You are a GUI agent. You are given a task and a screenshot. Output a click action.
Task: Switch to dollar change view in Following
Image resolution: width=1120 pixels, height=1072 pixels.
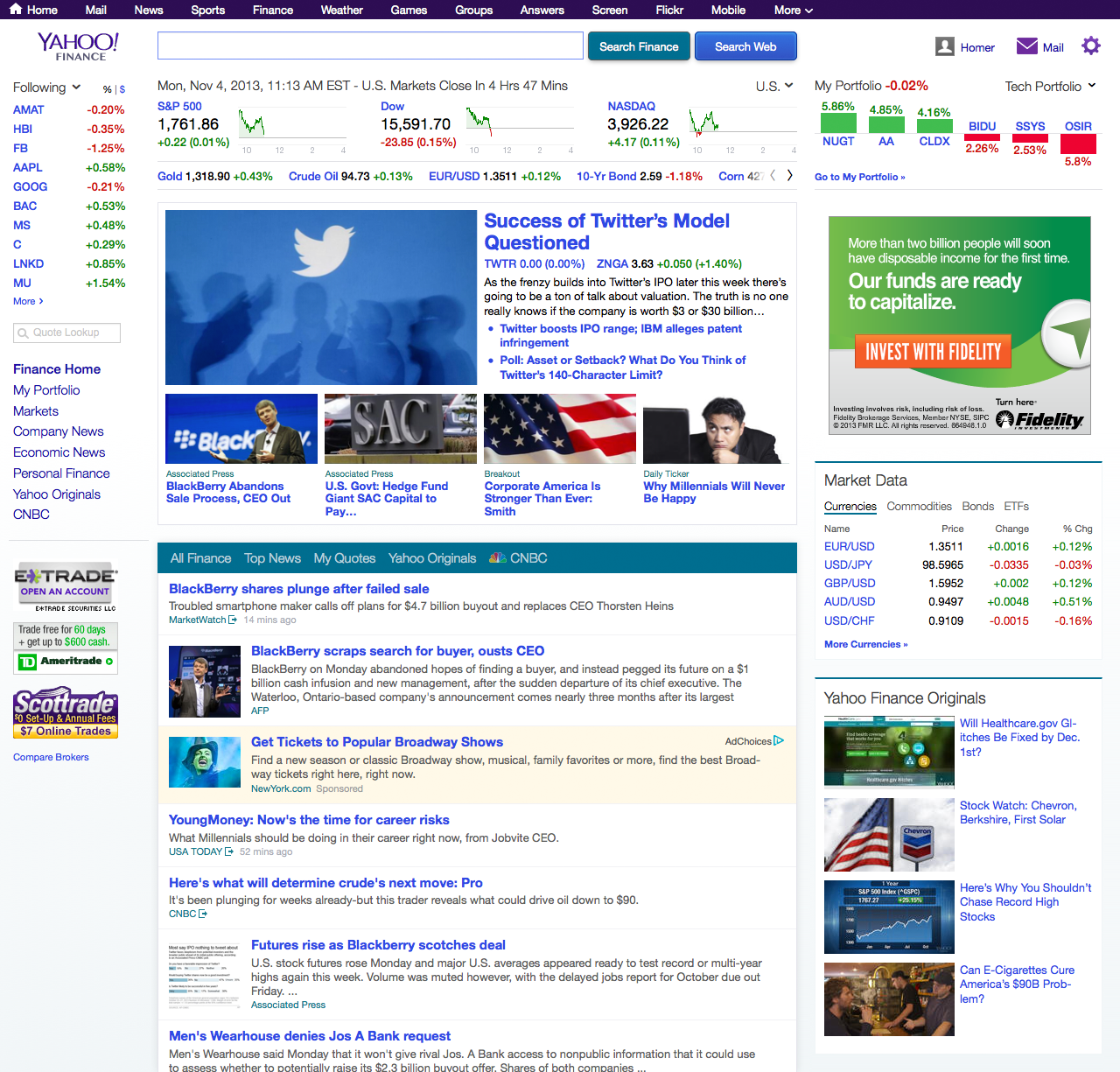122,89
